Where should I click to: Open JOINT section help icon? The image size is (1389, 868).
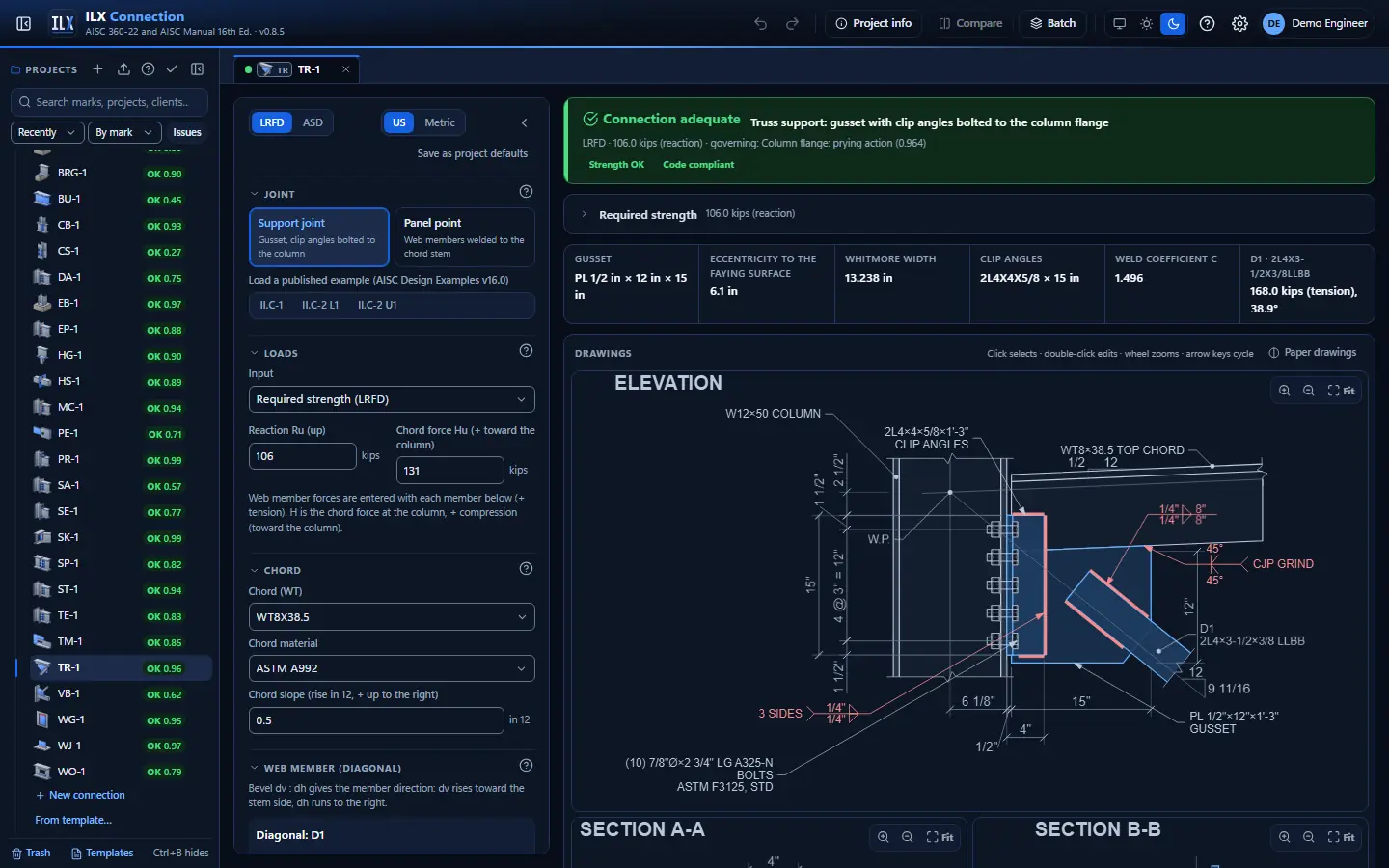click(526, 192)
